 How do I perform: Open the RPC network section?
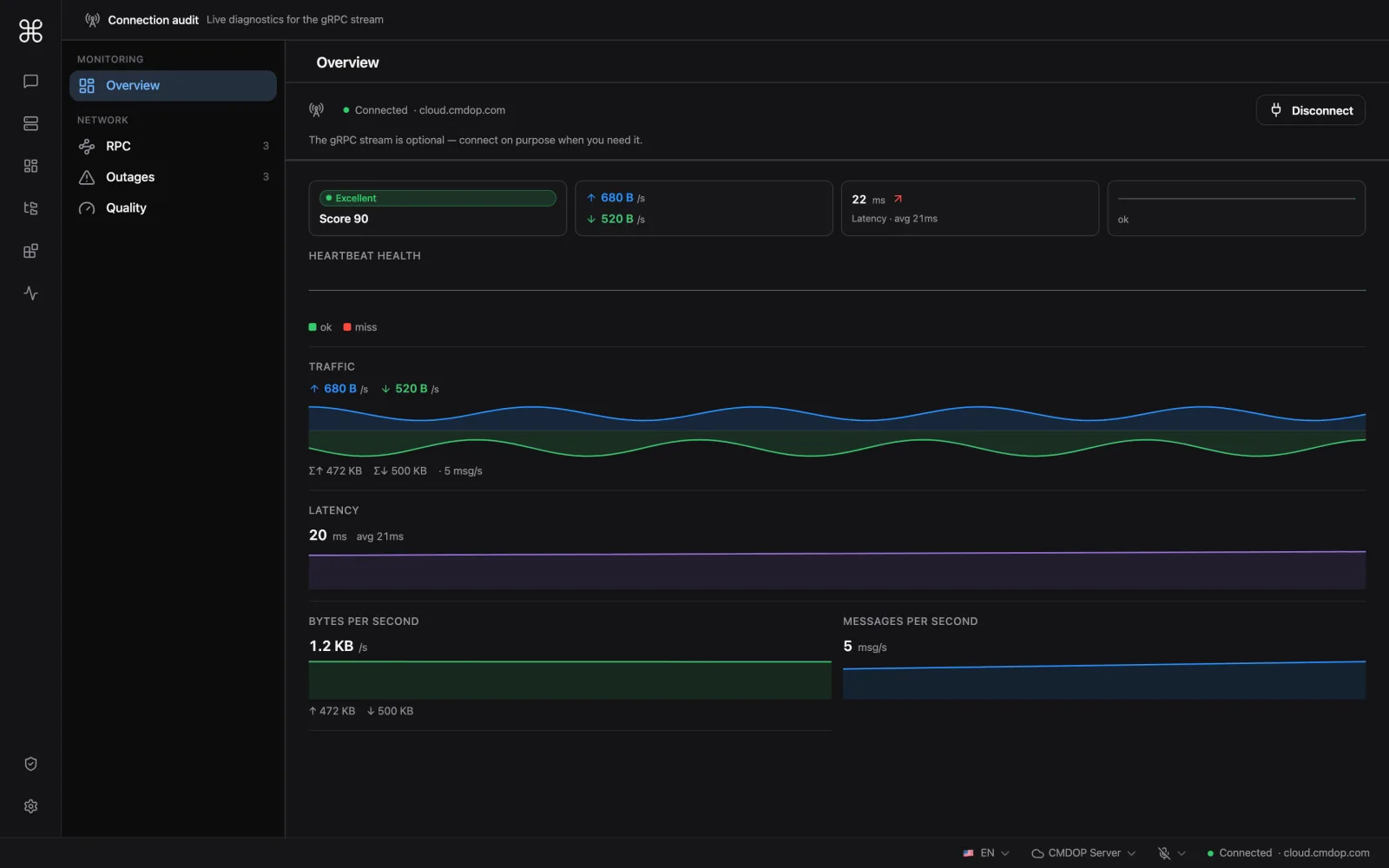click(x=173, y=147)
